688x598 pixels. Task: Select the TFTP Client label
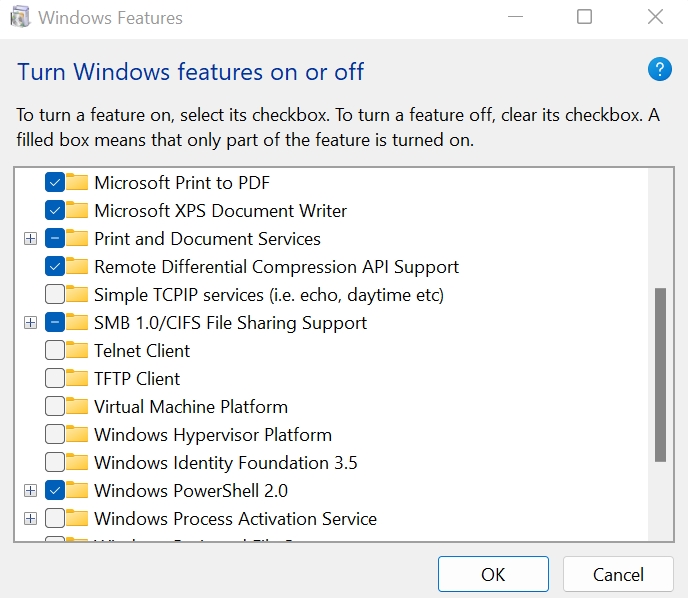click(x=137, y=379)
